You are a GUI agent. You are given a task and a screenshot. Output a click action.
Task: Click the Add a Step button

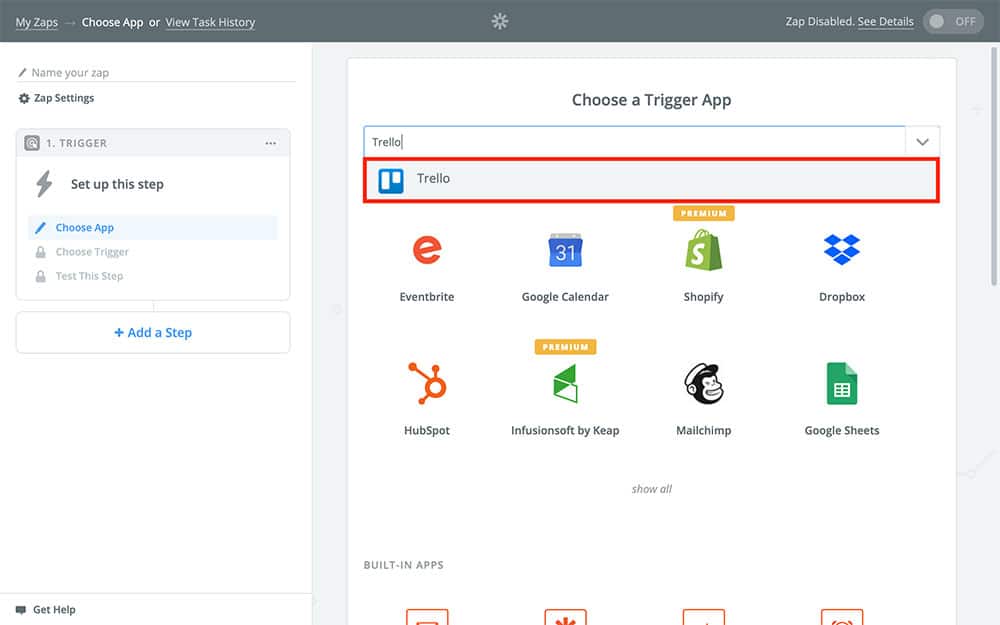[153, 333]
